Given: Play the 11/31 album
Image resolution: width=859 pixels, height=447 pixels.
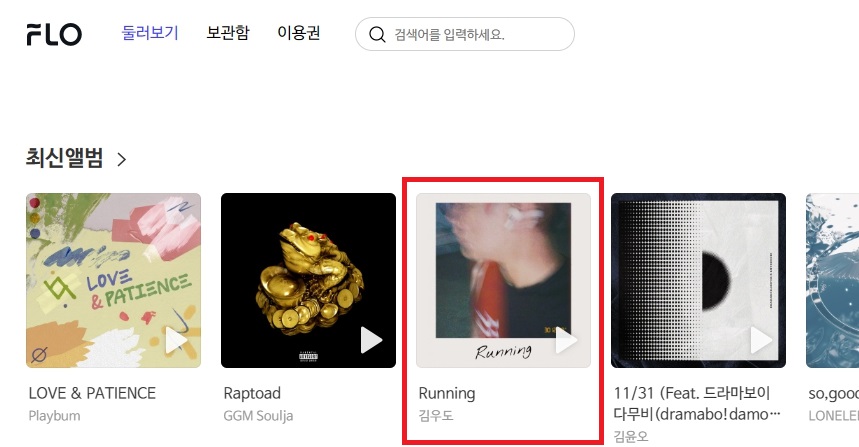Looking at the screenshot, I should 761,340.
